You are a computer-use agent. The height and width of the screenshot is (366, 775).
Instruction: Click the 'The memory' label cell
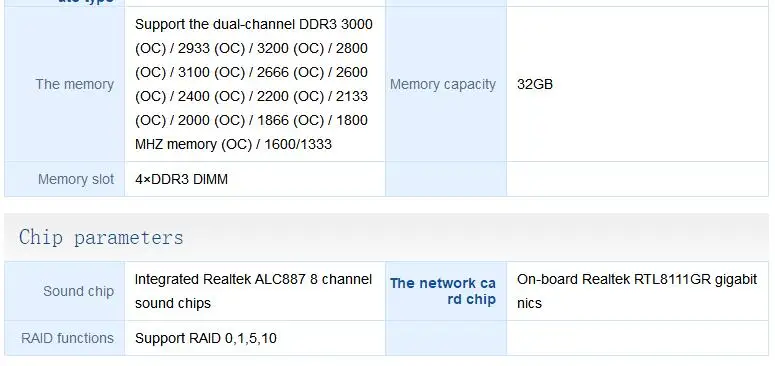(x=65, y=84)
